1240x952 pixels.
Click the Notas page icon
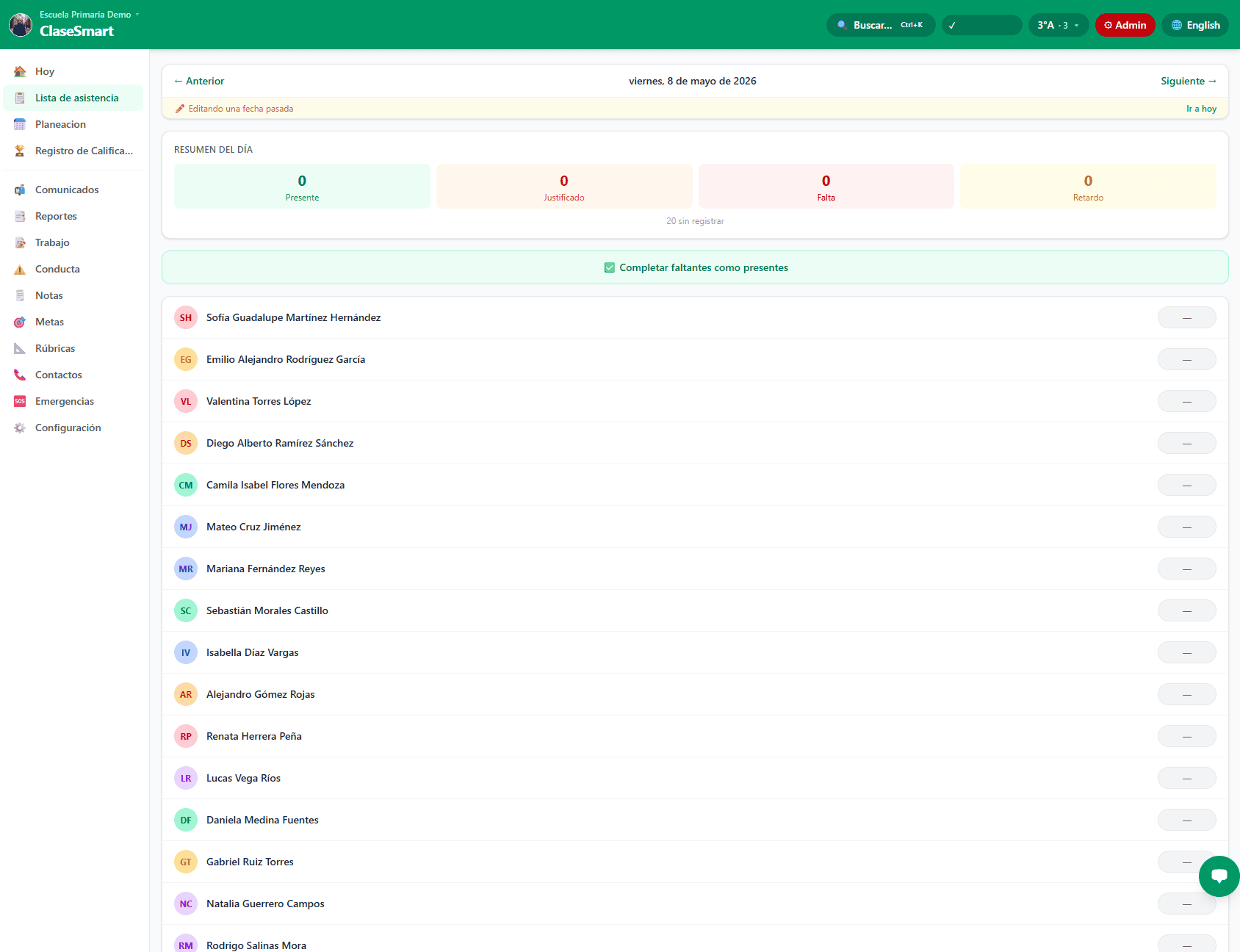[20, 295]
